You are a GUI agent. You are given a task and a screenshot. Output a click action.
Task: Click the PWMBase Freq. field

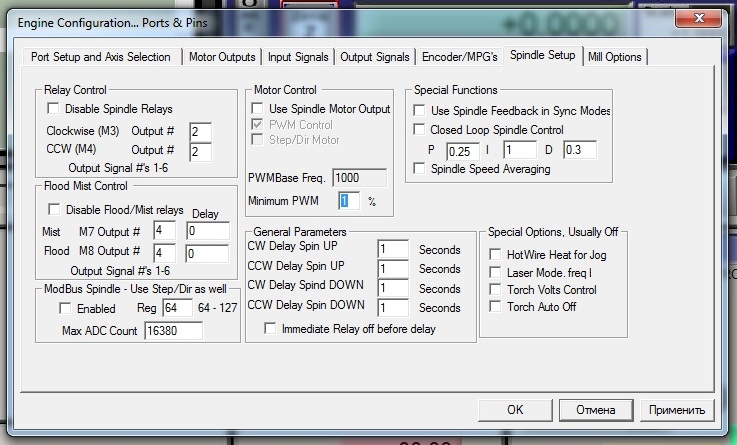360,178
